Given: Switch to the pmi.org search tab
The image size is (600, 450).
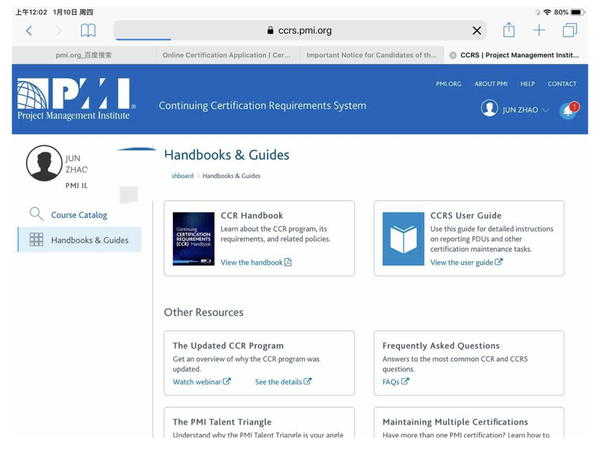Looking at the screenshot, I should (x=84, y=55).
